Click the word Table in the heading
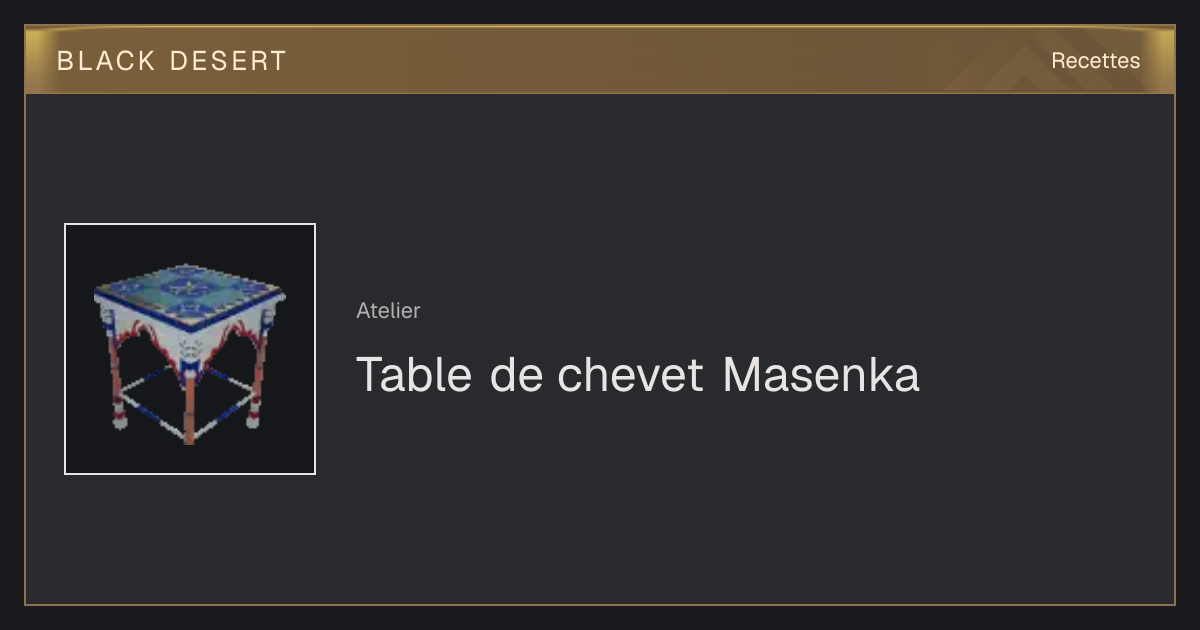 click(414, 375)
